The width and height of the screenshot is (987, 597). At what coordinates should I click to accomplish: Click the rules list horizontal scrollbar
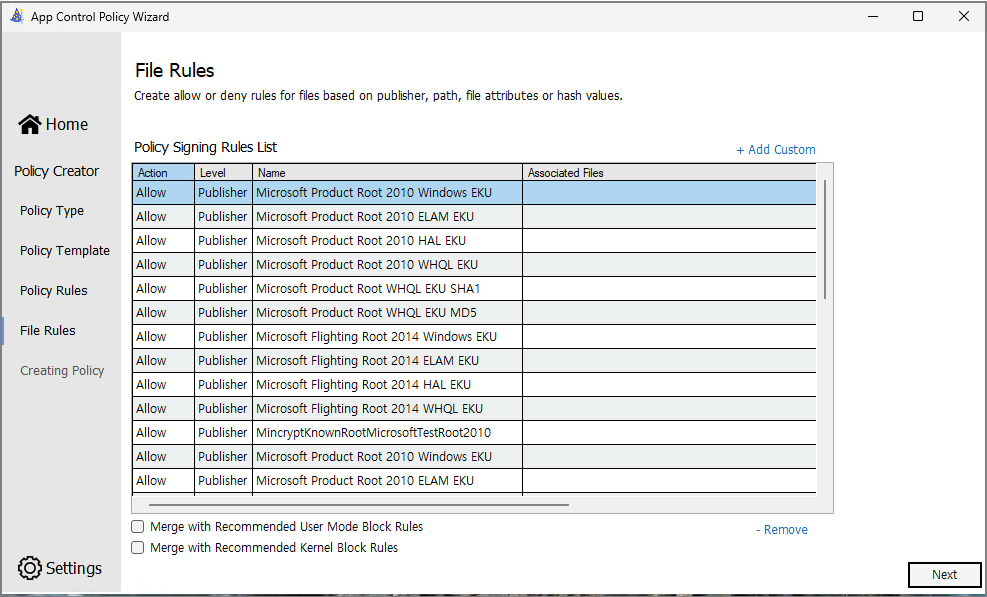point(359,504)
